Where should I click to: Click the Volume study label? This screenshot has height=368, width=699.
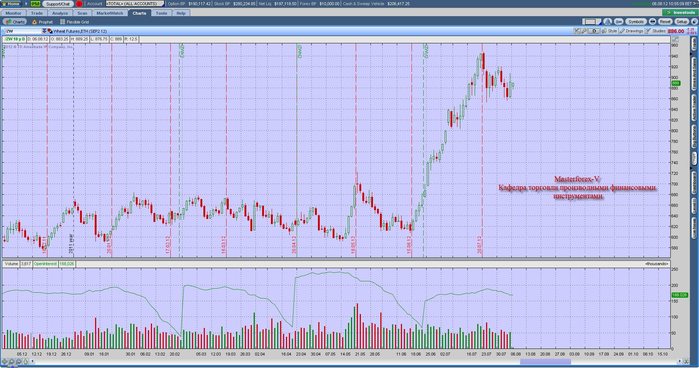tap(12, 264)
